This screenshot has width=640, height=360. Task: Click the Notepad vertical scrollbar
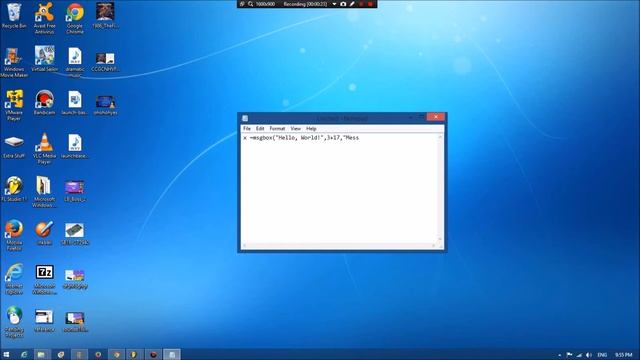click(x=440, y=188)
